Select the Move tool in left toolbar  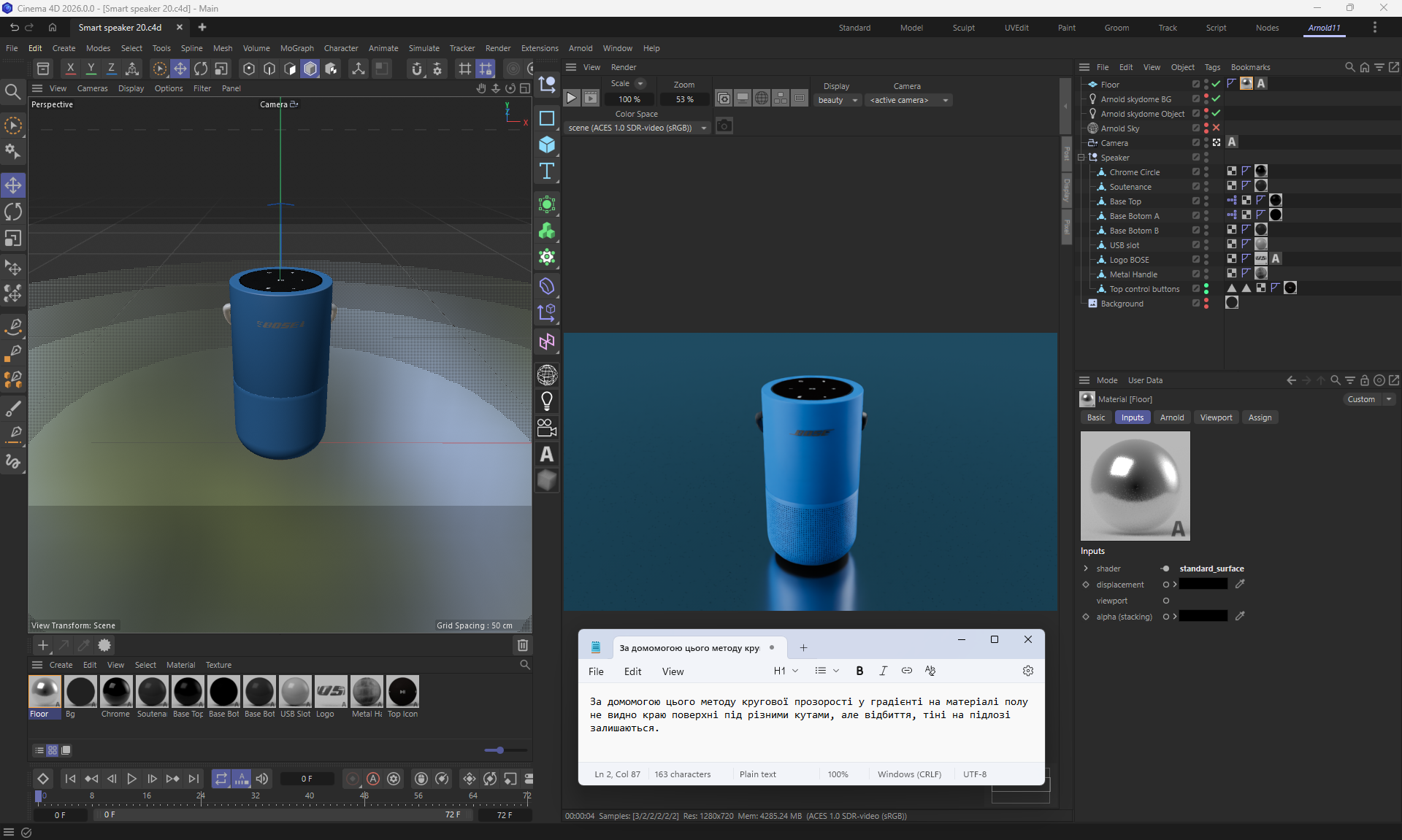click(13, 185)
